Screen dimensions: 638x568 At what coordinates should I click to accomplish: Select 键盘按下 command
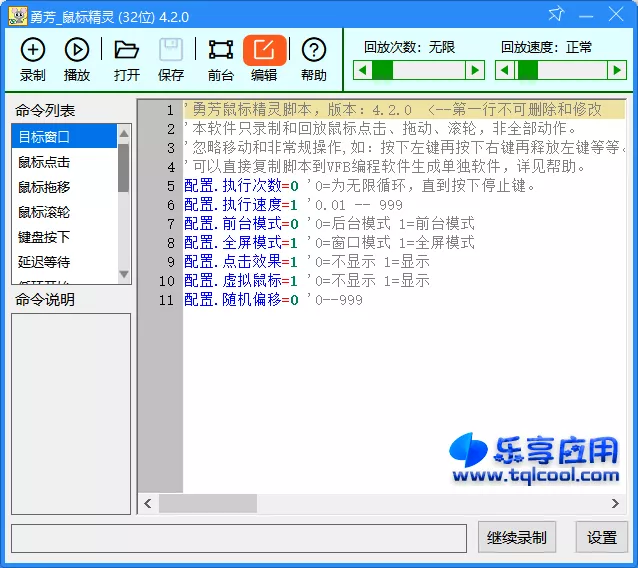click(64, 237)
